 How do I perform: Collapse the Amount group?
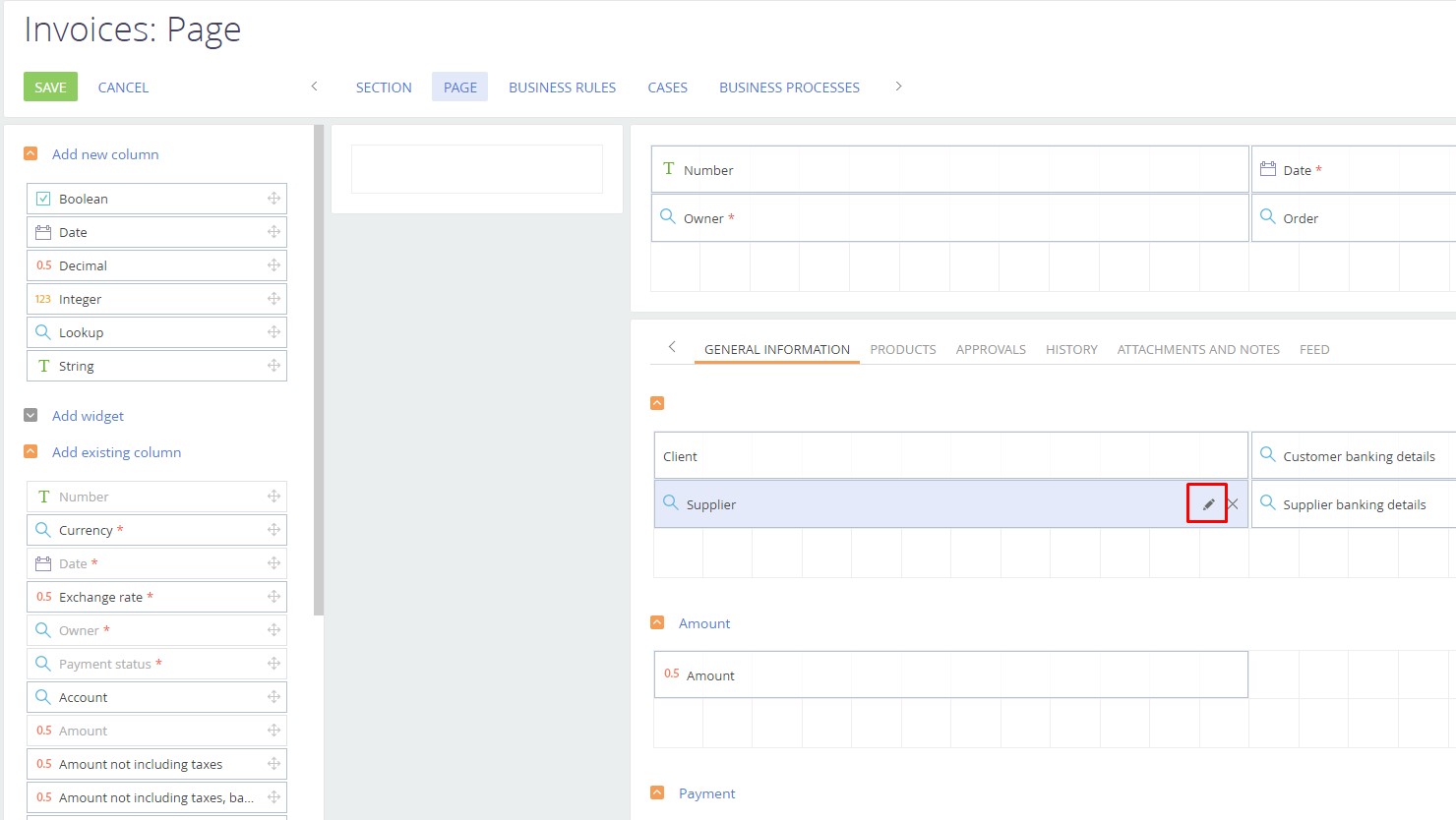click(x=657, y=622)
